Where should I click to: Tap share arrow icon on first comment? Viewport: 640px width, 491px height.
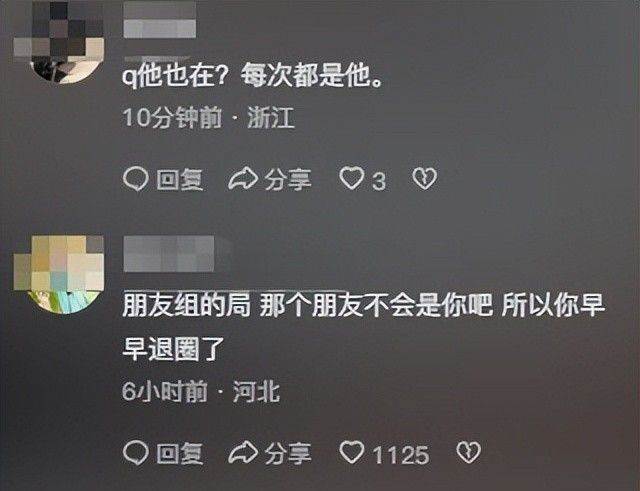click(243, 179)
